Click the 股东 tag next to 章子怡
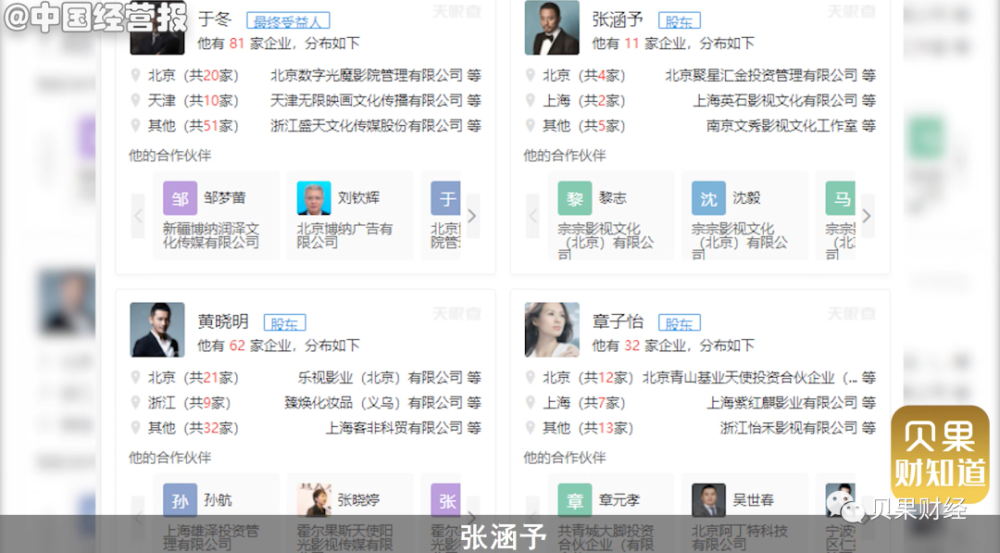Image resolution: width=1000 pixels, height=553 pixels. pyautogui.click(x=679, y=323)
